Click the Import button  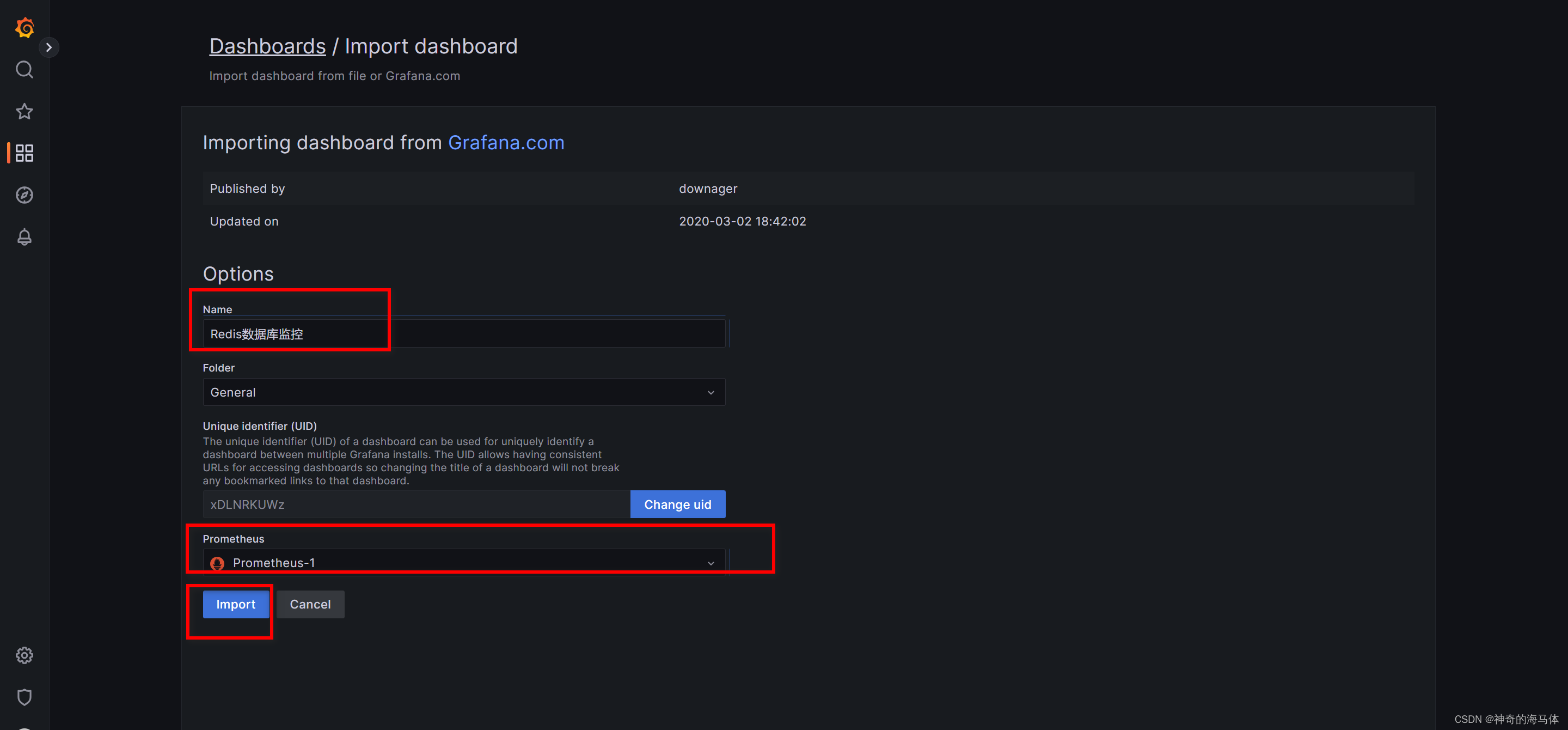(236, 604)
